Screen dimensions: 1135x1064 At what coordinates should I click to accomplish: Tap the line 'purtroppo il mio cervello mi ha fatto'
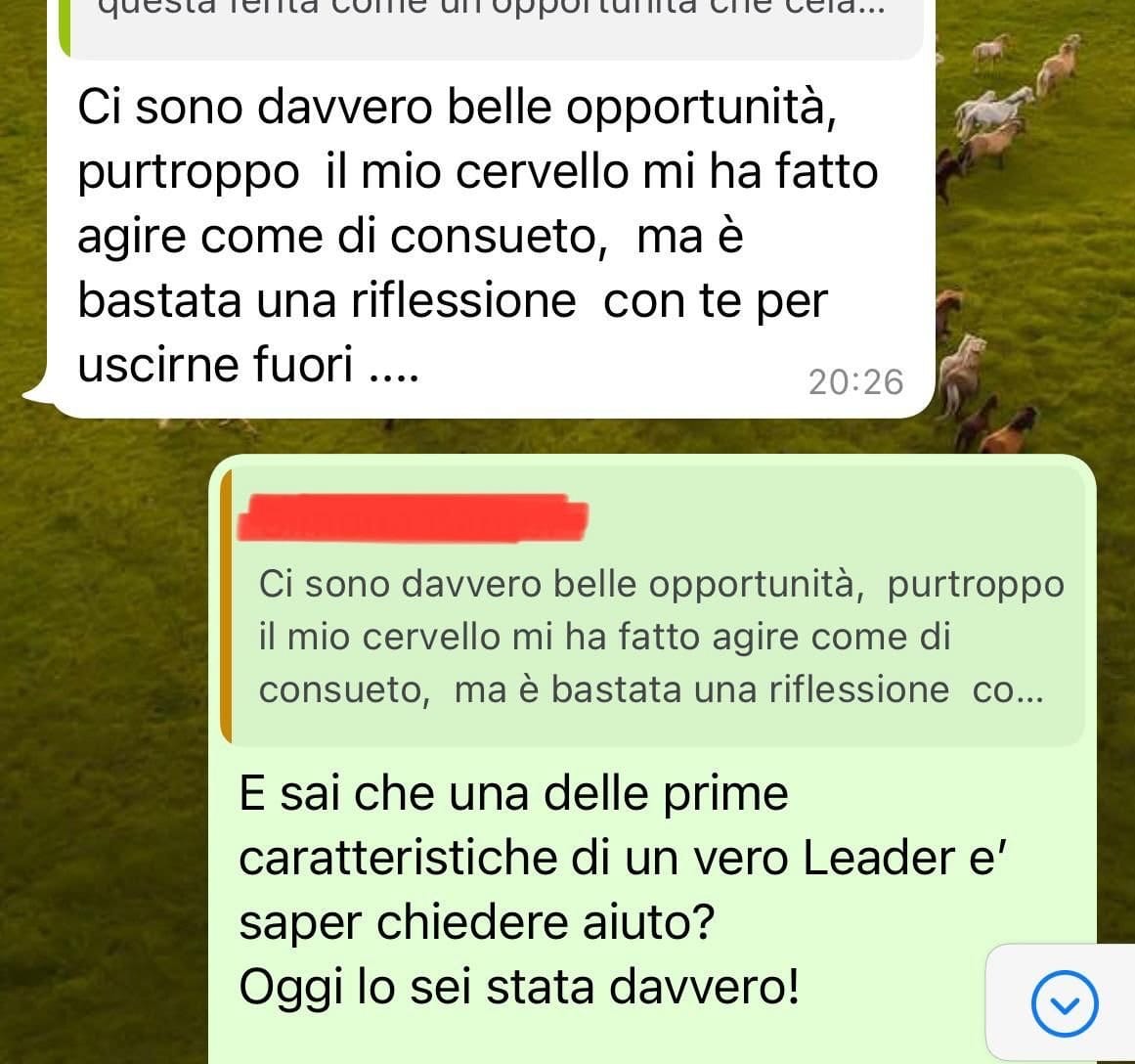point(478,173)
